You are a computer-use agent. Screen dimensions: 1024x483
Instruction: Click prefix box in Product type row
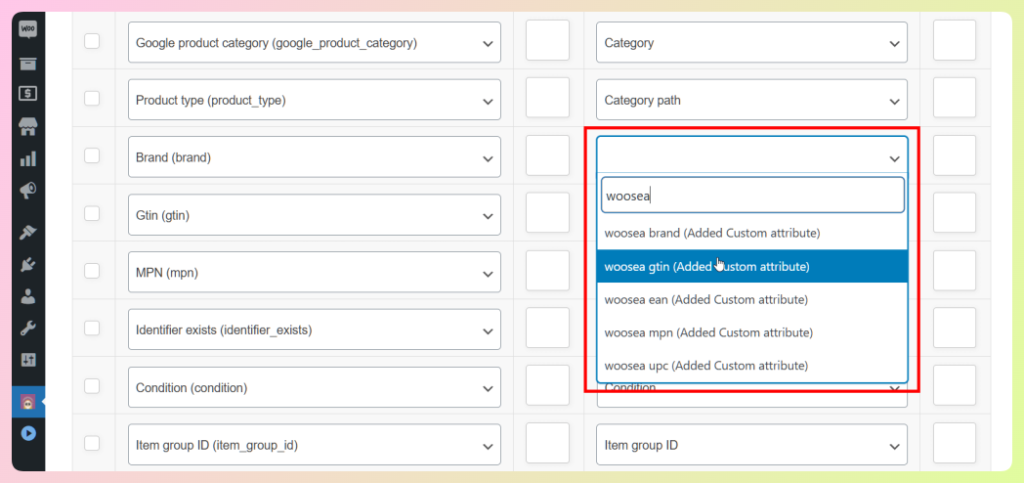click(x=547, y=98)
